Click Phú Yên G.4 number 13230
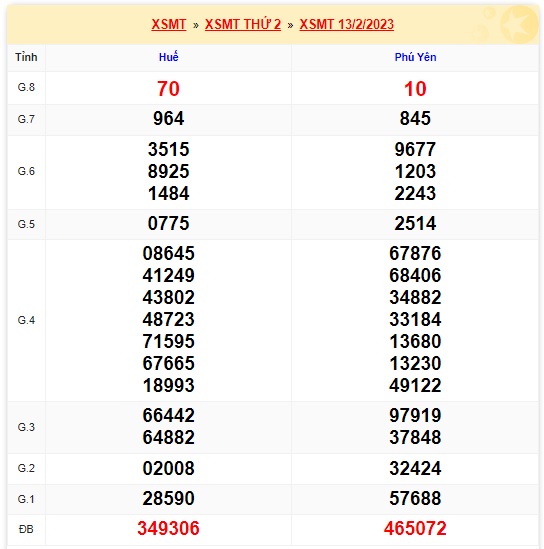The height and width of the screenshot is (549, 544). [415, 364]
